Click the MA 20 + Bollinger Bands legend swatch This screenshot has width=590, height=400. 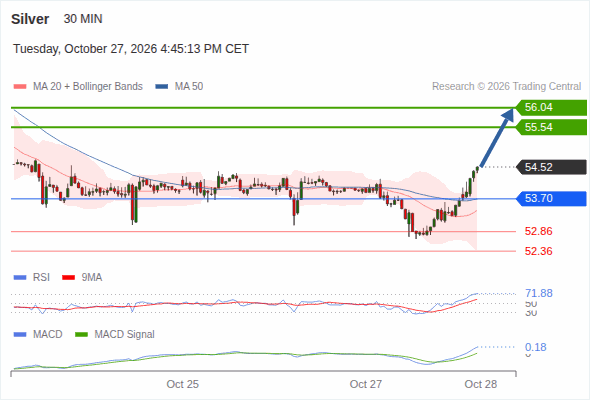[20, 87]
